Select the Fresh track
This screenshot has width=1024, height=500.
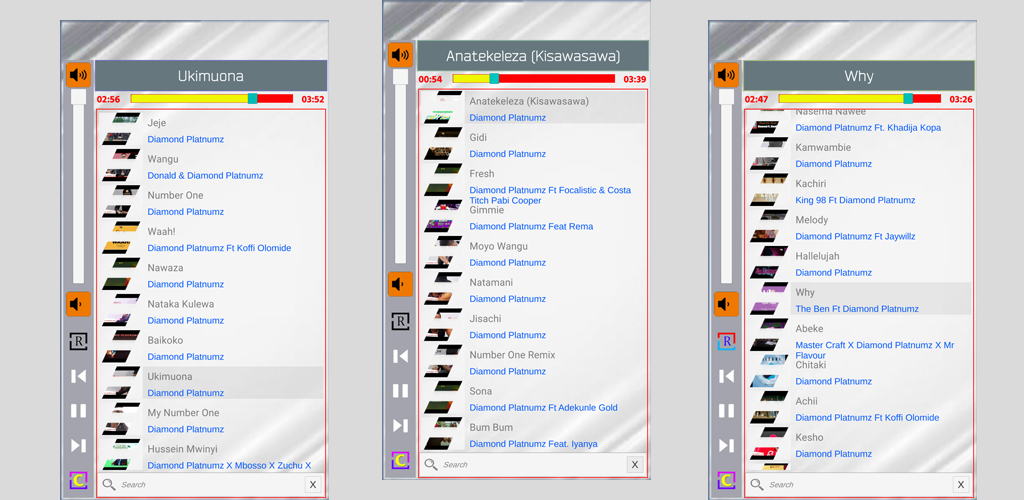532,183
